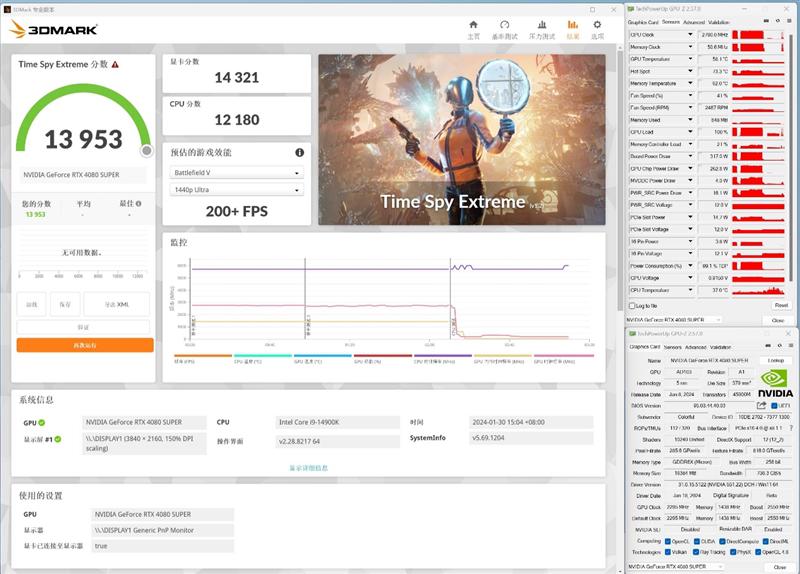Expand the GPU Clock sensor dropdown arrow
This screenshot has height=574, width=800.
(690, 35)
